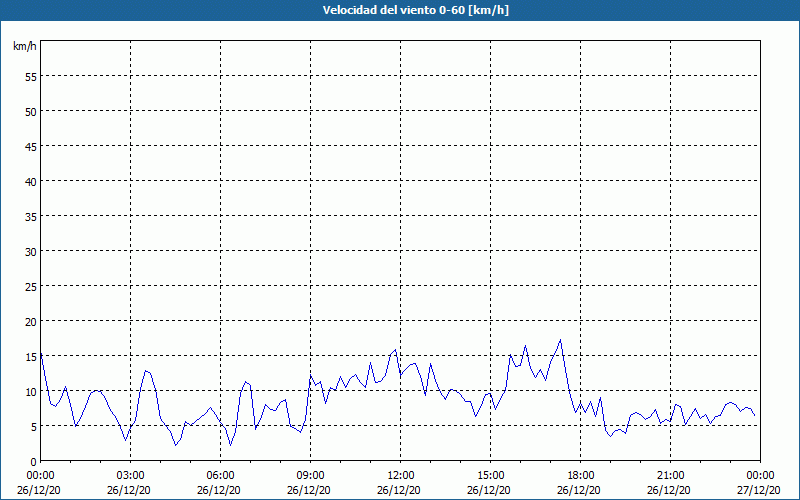Click the 15:00 time axis label
Image resolution: width=800 pixels, height=500 pixels.
click(490, 476)
